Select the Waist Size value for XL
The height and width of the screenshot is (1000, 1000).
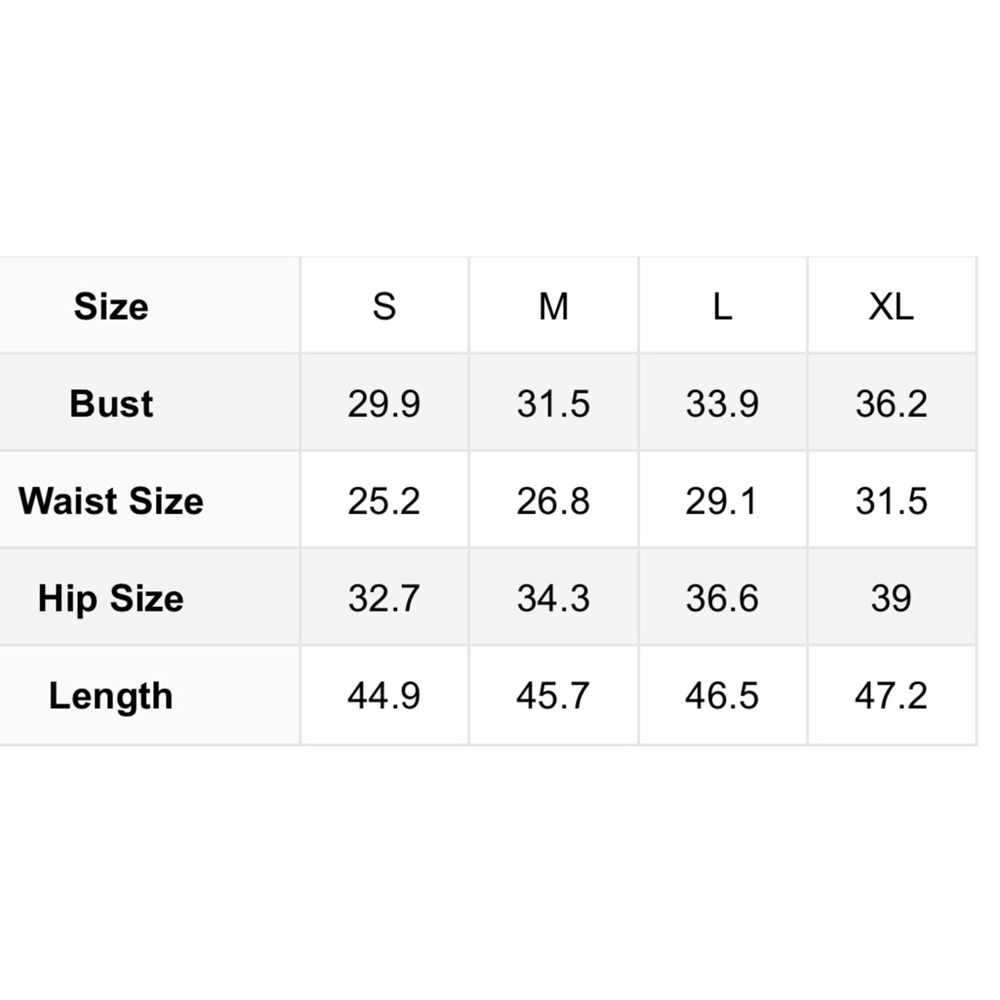pos(891,501)
